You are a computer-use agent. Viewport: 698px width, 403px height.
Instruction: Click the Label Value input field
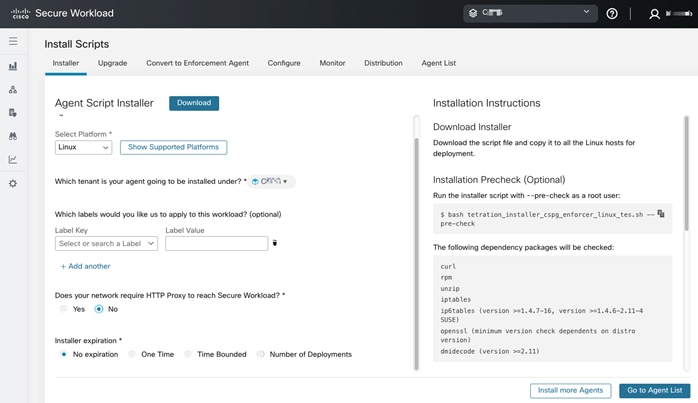[x=216, y=244]
